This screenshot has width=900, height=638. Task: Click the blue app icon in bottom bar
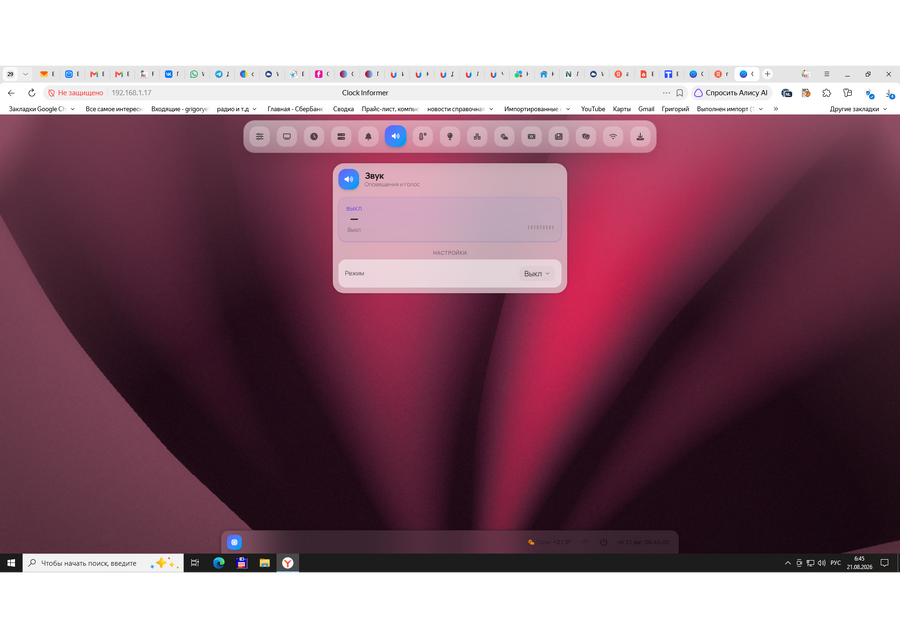[x=234, y=542]
